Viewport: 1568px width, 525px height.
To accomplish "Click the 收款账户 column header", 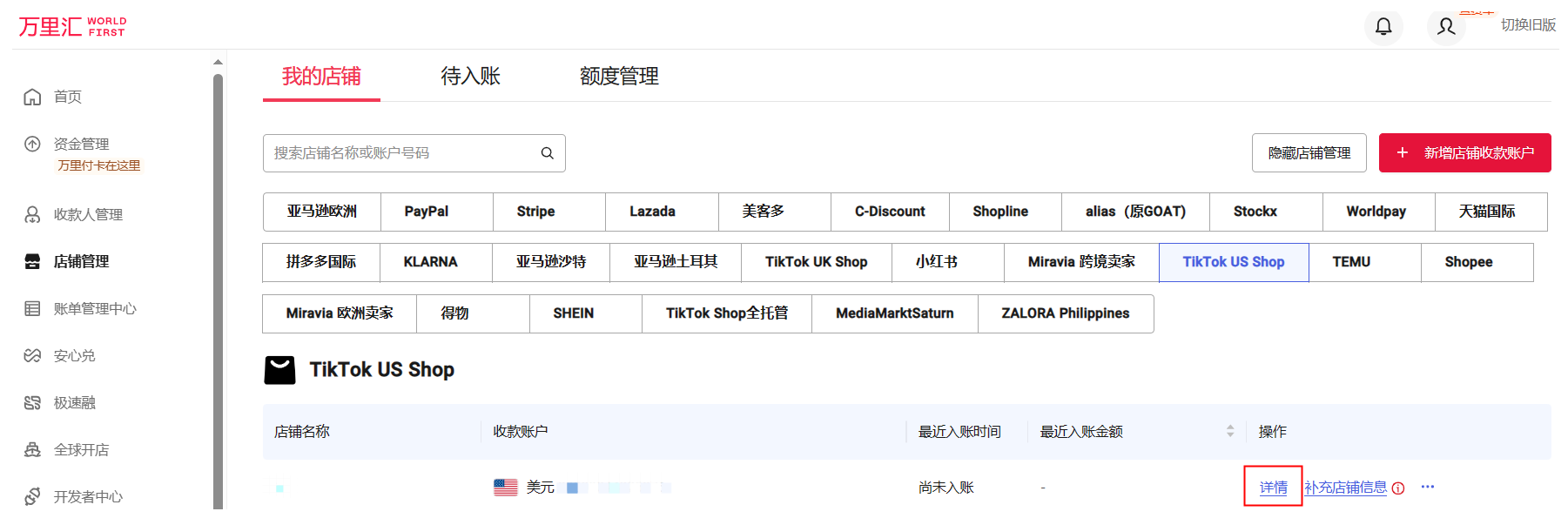I will click(521, 432).
